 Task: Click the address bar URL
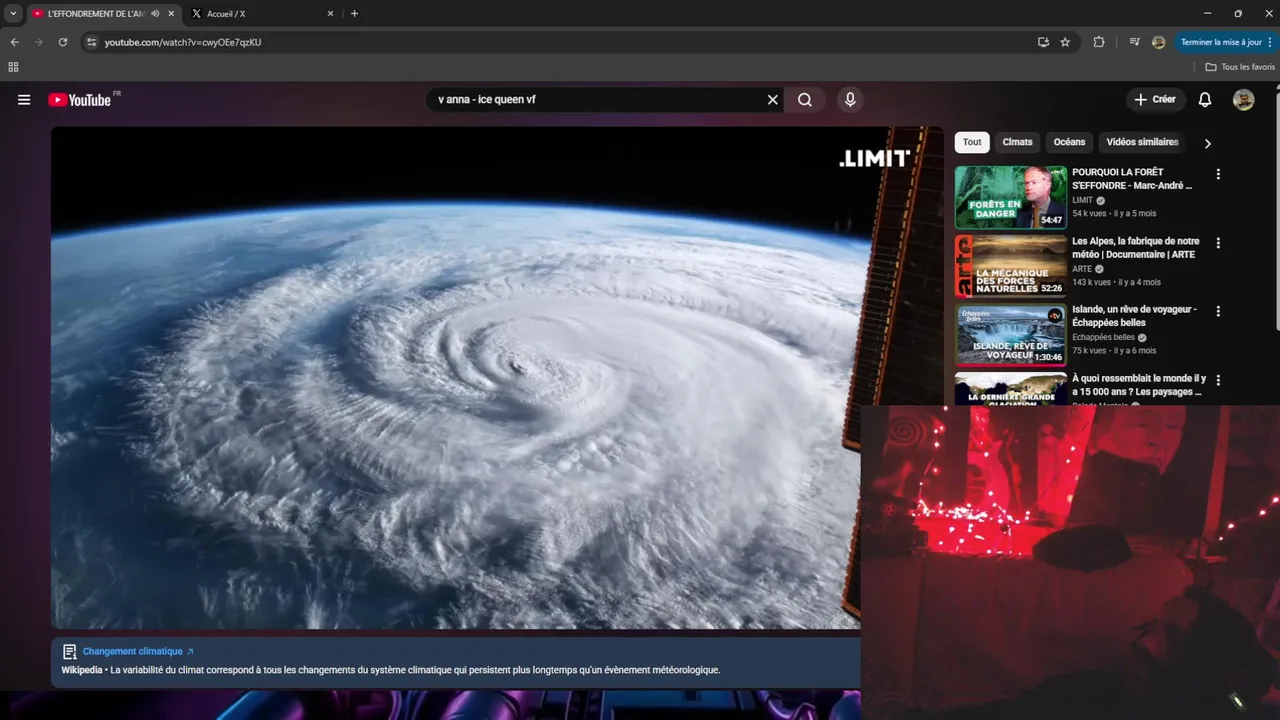[183, 42]
